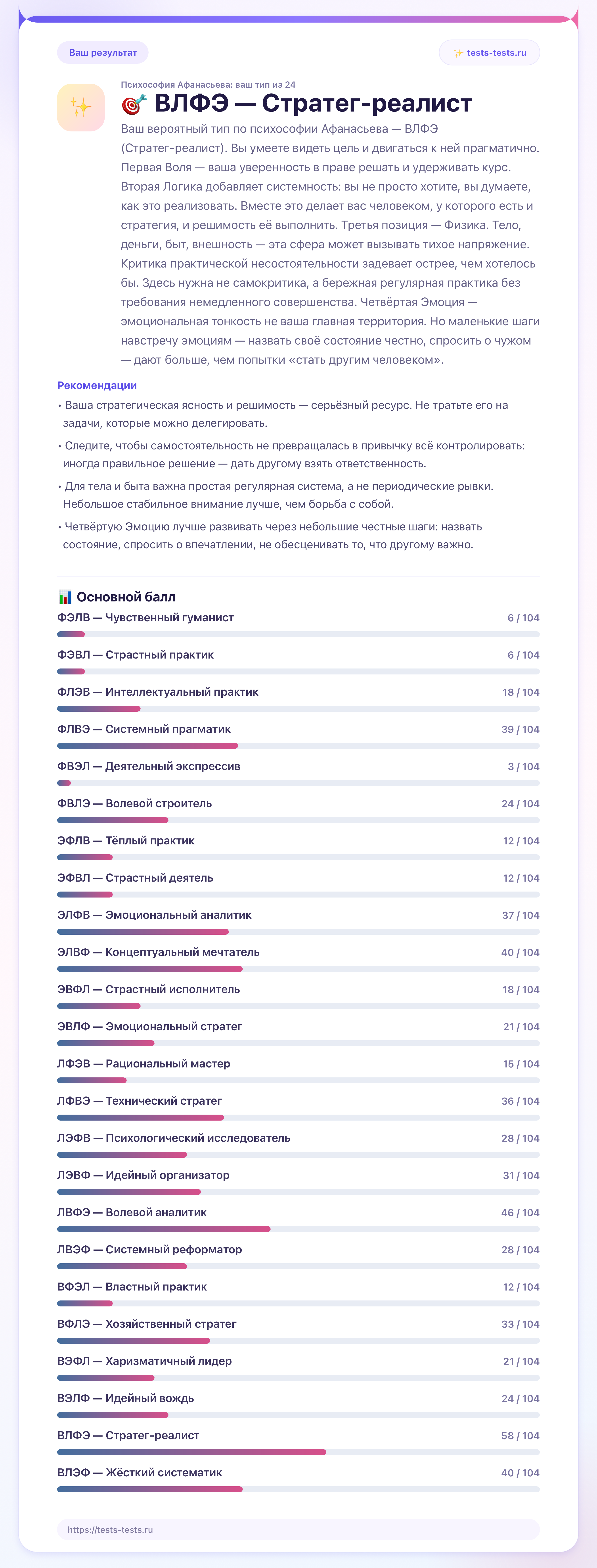Click the 58 / 104 score value
This screenshot has width=597, height=1568.
(520, 1435)
